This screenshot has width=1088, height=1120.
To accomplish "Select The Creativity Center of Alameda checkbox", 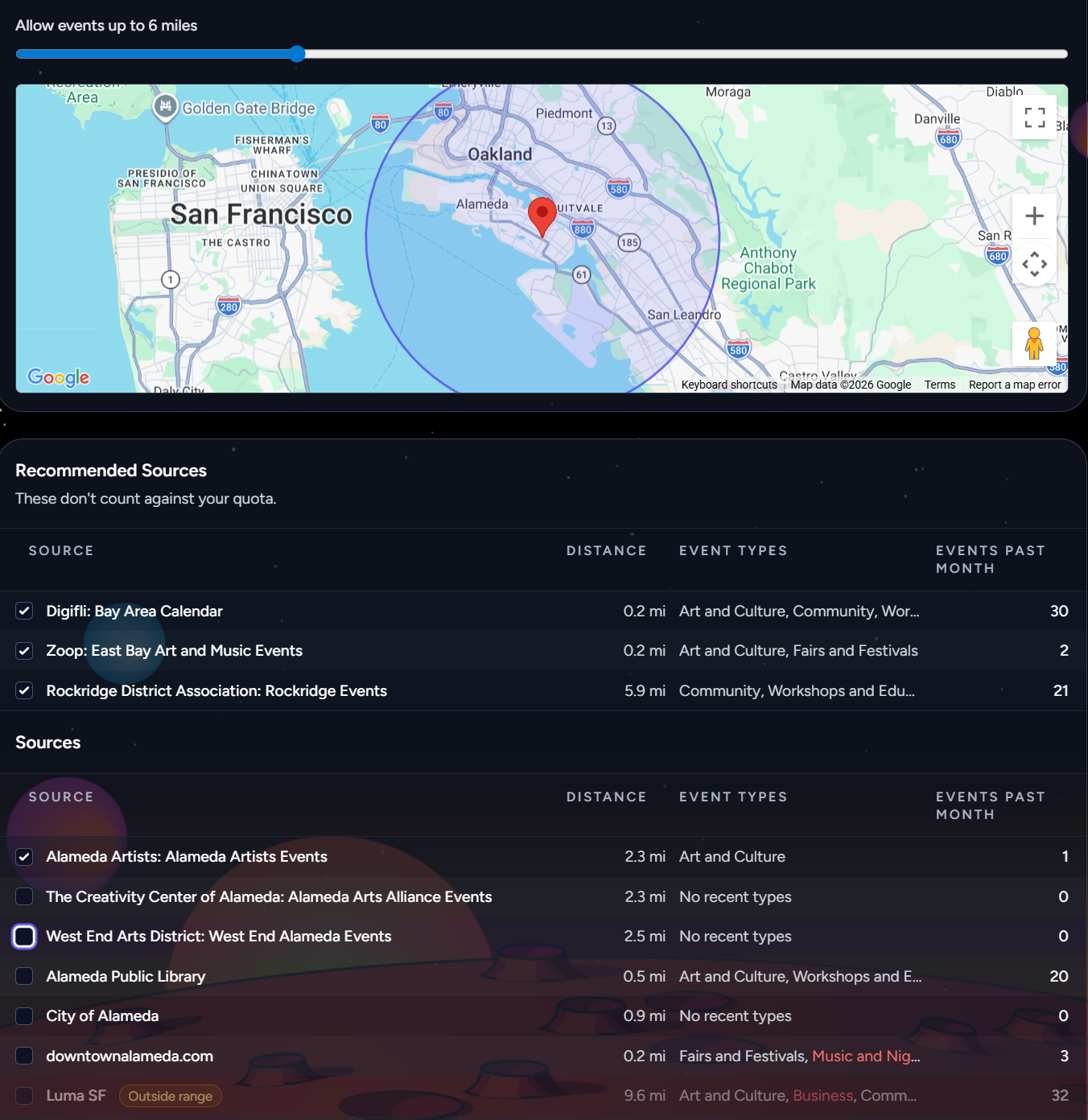I will [x=24, y=896].
